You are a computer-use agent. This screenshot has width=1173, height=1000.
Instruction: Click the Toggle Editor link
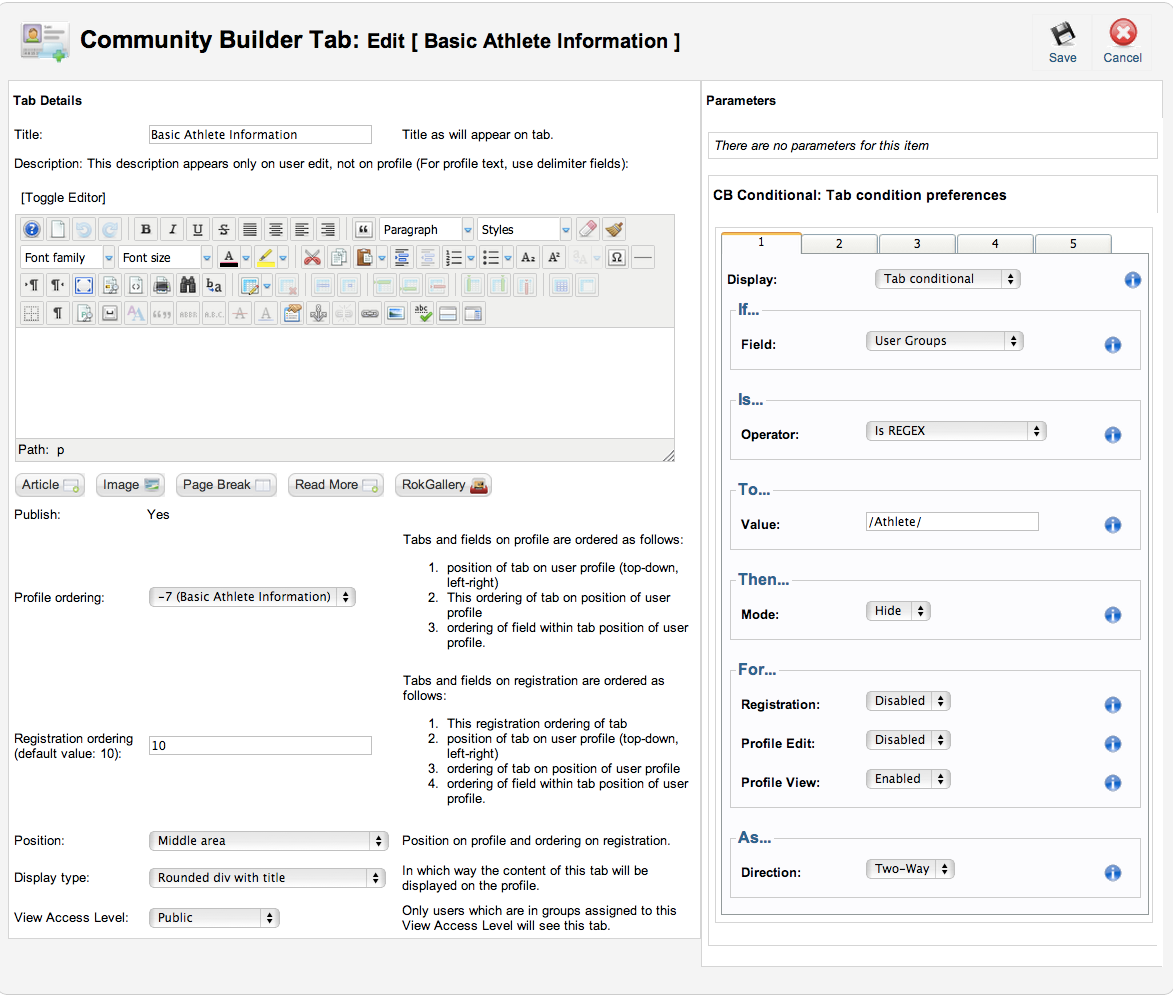click(63, 197)
